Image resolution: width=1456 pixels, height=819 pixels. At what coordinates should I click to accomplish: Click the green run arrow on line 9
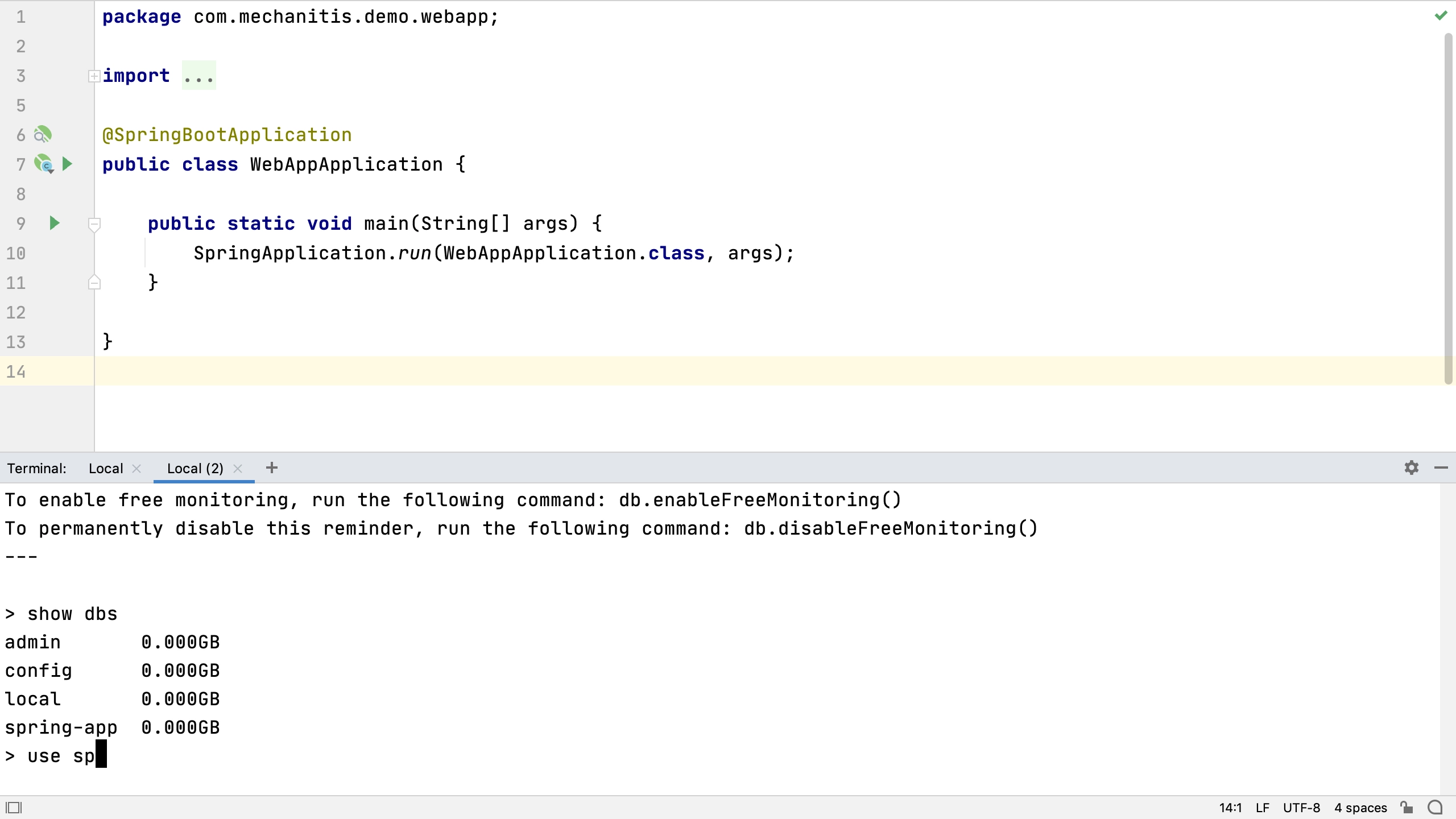coord(54,223)
